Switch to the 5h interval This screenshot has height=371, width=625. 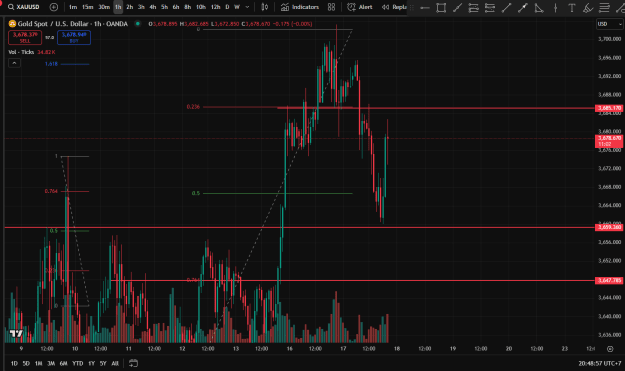click(x=164, y=7)
